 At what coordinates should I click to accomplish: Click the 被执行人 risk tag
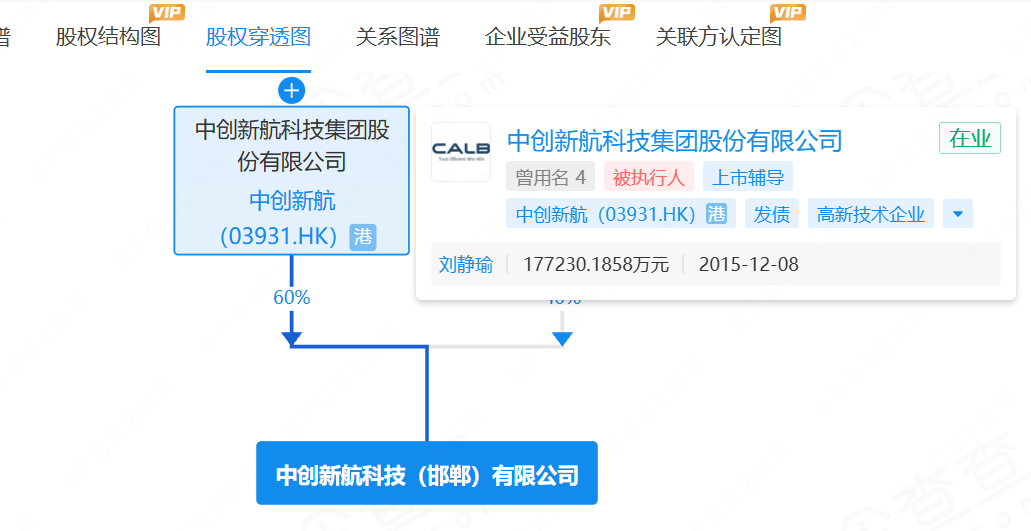click(x=648, y=177)
